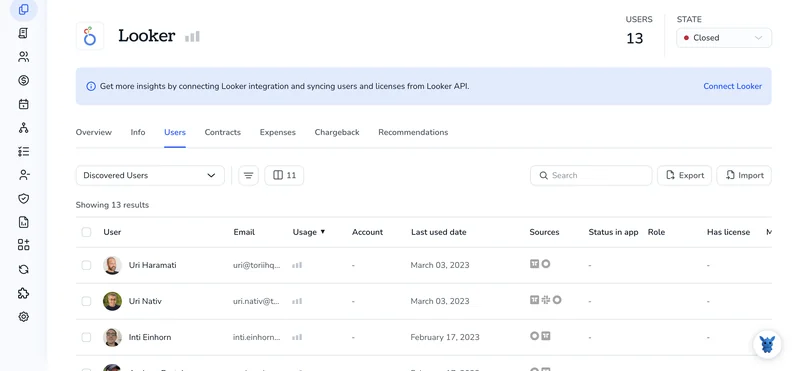Screen dimensions: 800x371
Task: Click the blue monster chat widget
Action: pos(767,344)
